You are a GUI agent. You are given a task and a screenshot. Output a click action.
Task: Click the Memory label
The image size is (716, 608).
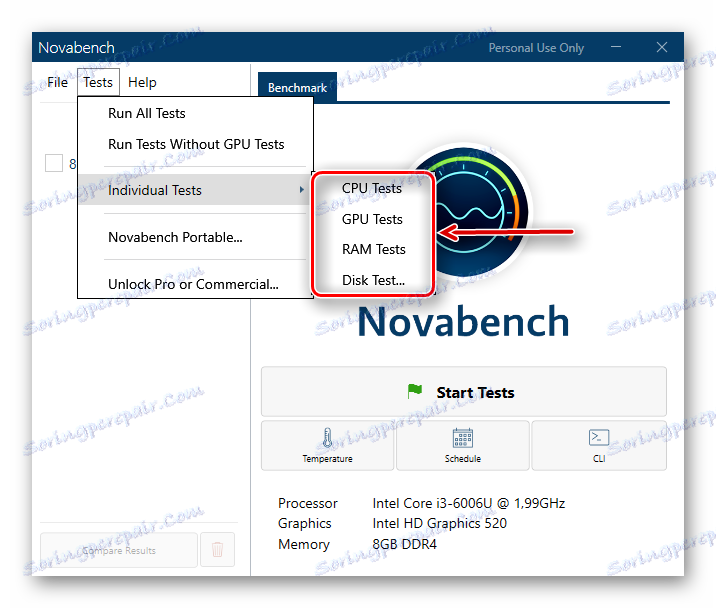304,545
